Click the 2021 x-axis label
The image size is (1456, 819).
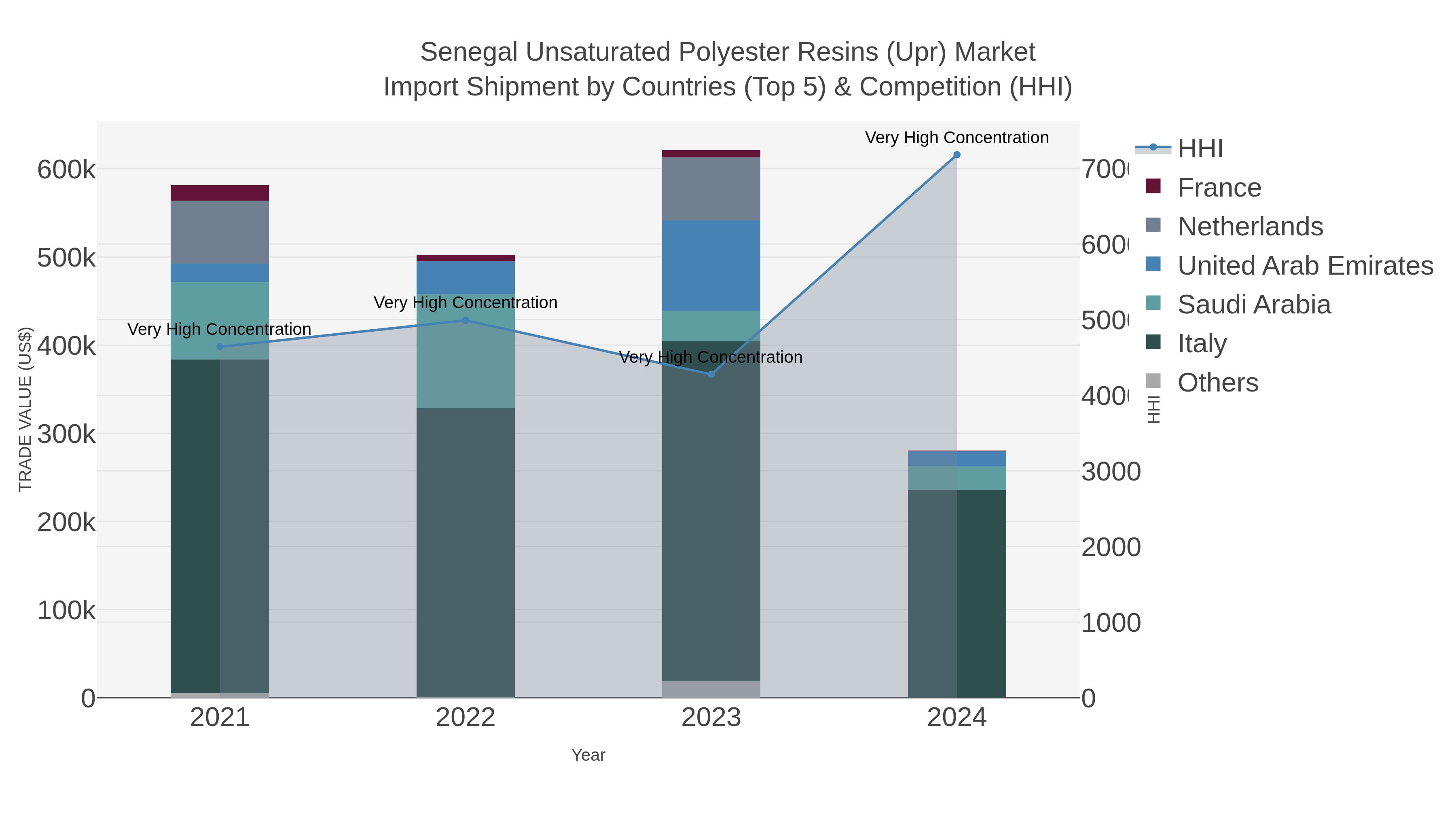220,718
